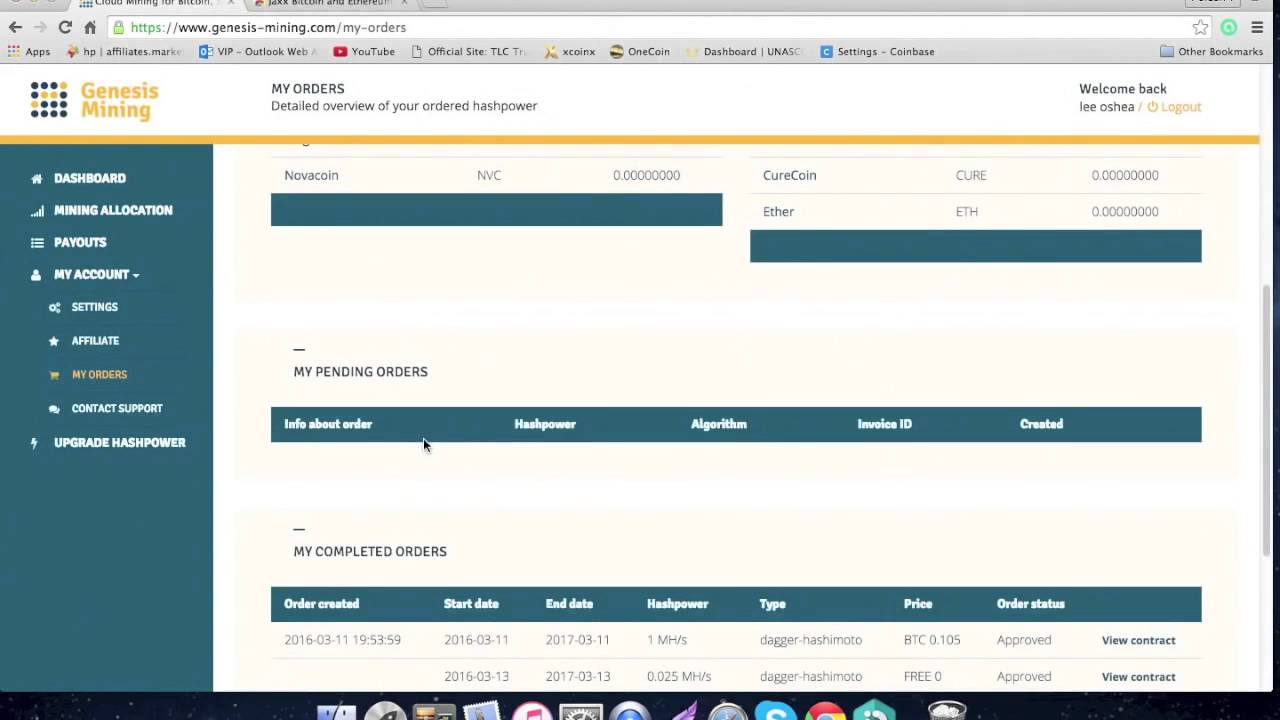1280x720 pixels.
Task: Click the MY COMPLETED ORDERS heading
Action: (x=370, y=552)
